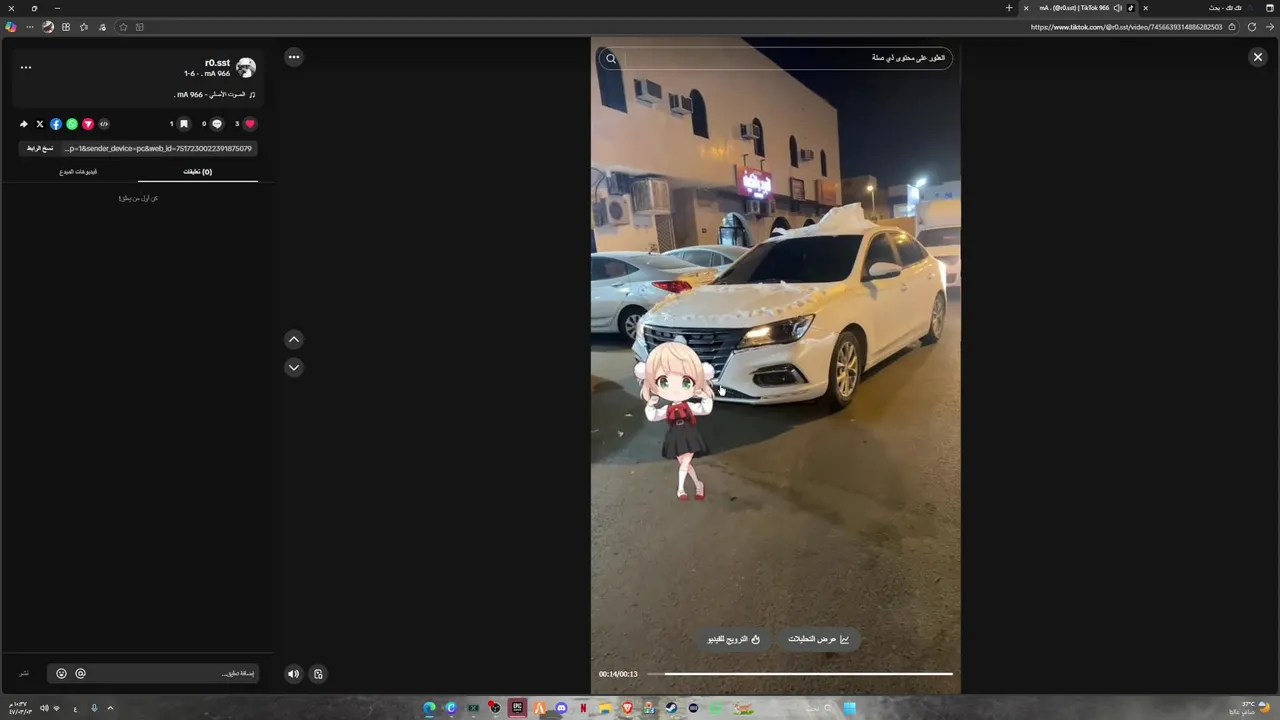Screen dimensions: 1280x720
Task: Share the video to WhatsApp
Action: (x=72, y=124)
